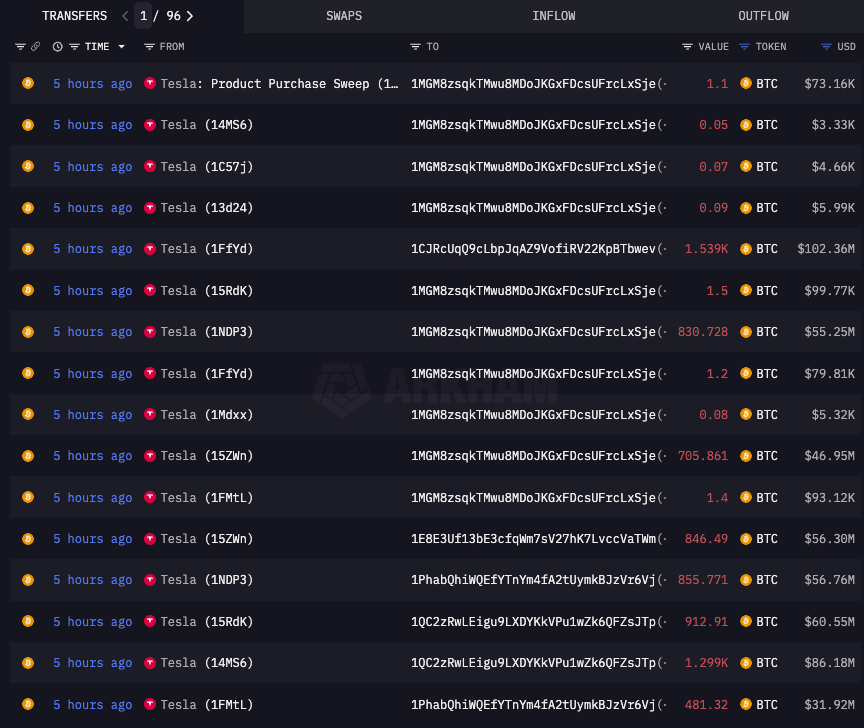
Task: Click Bitcoin chain icon in $73.16K row
Action: tap(28, 83)
